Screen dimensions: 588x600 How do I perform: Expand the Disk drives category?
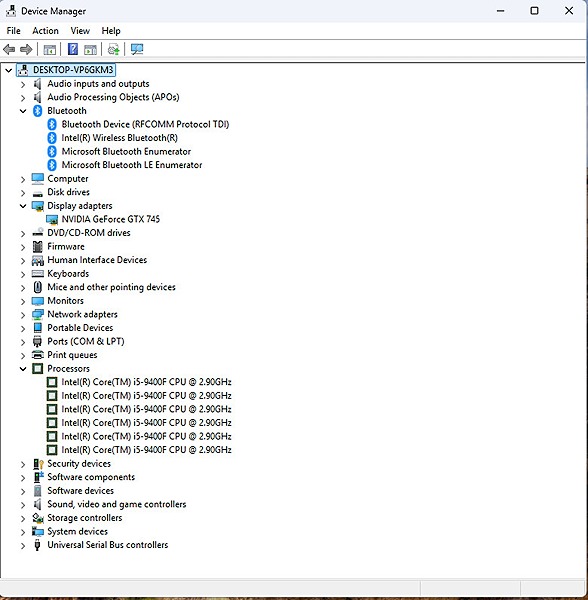pos(23,193)
